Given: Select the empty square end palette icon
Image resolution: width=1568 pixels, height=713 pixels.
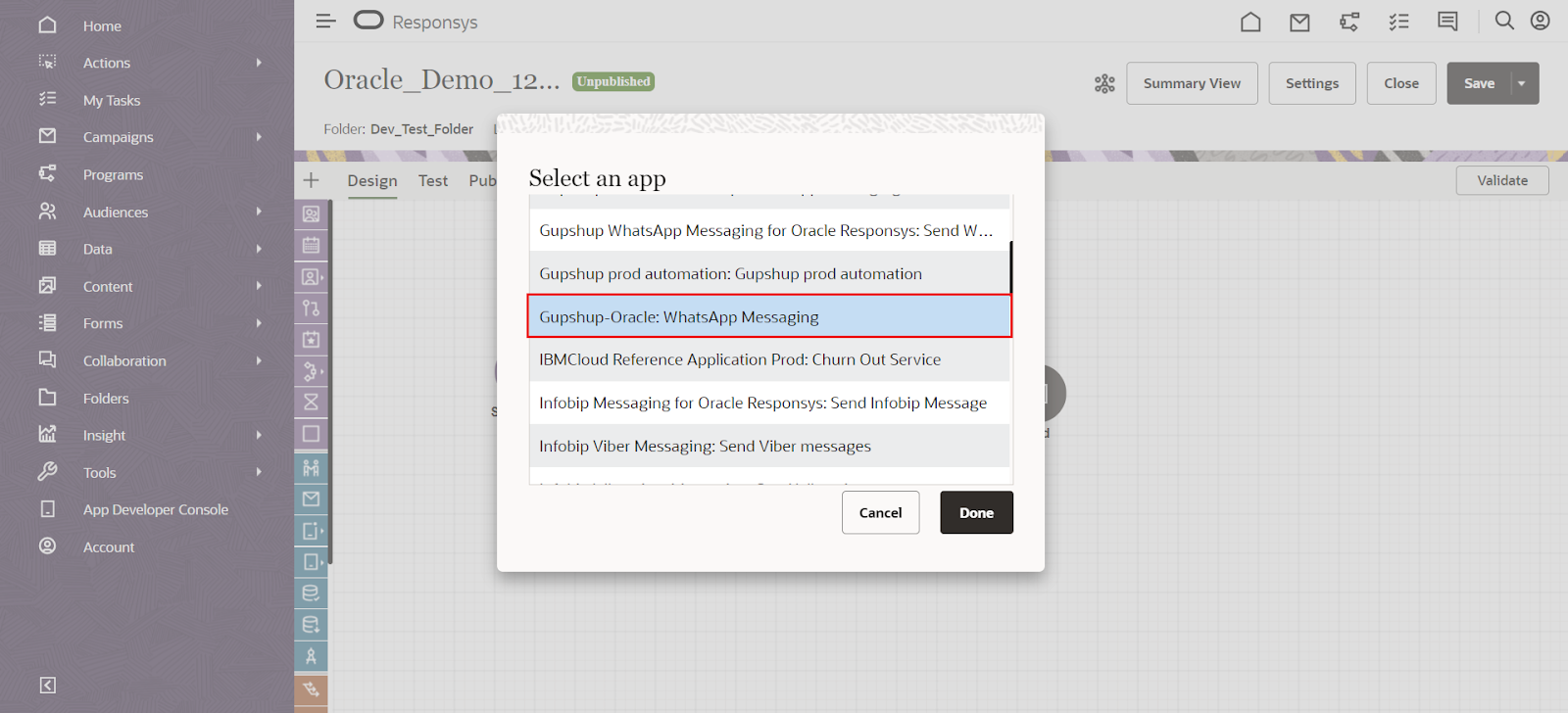Looking at the screenshot, I should [311, 433].
